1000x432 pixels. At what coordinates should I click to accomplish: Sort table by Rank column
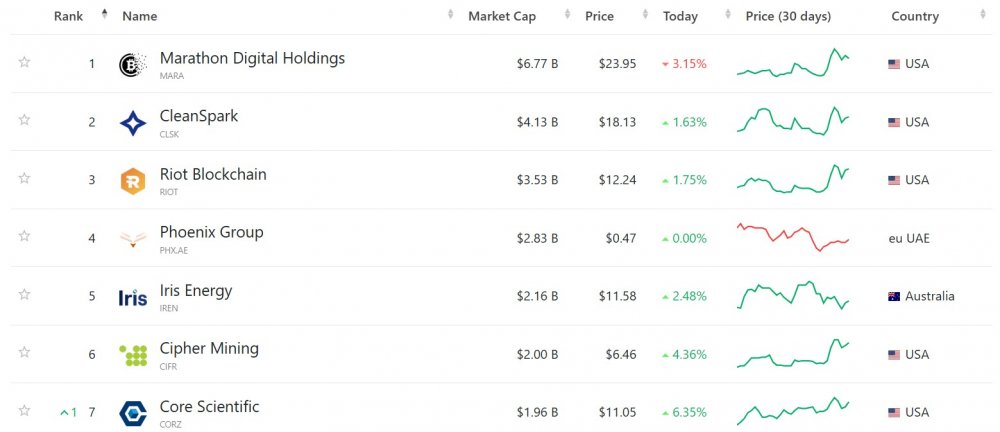[x=68, y=16]
